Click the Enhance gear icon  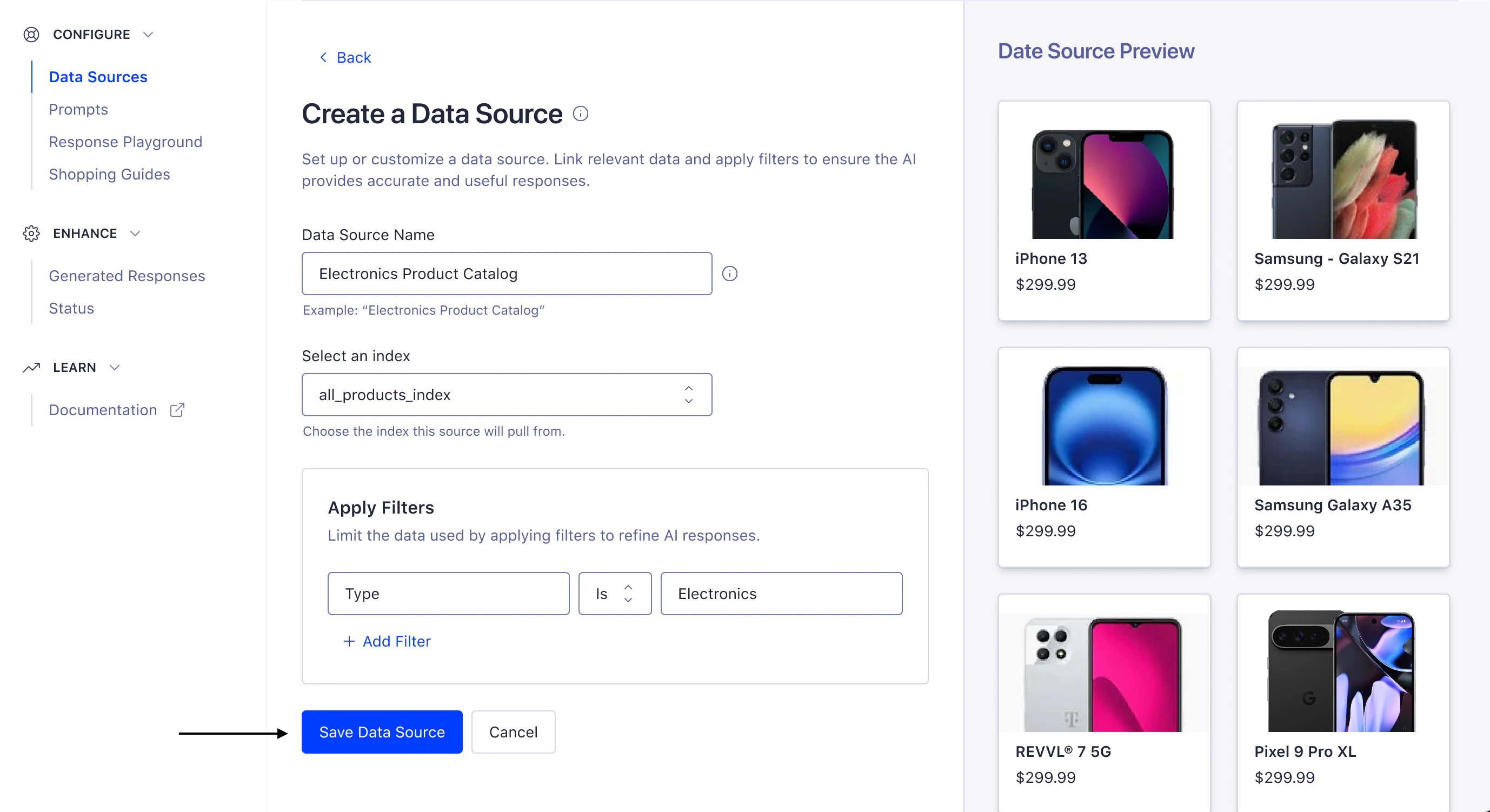pos(31,234)
